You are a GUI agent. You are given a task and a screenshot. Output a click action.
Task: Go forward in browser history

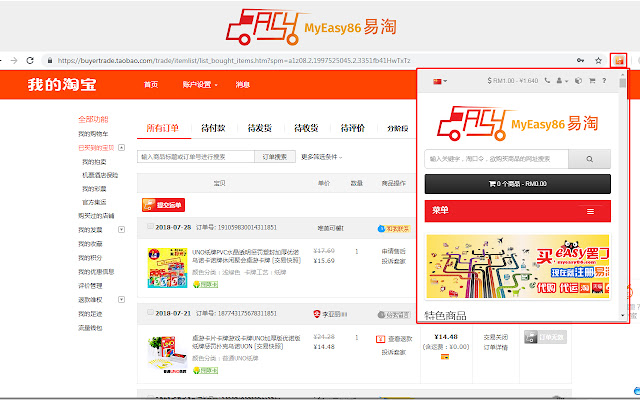[14, 60]
